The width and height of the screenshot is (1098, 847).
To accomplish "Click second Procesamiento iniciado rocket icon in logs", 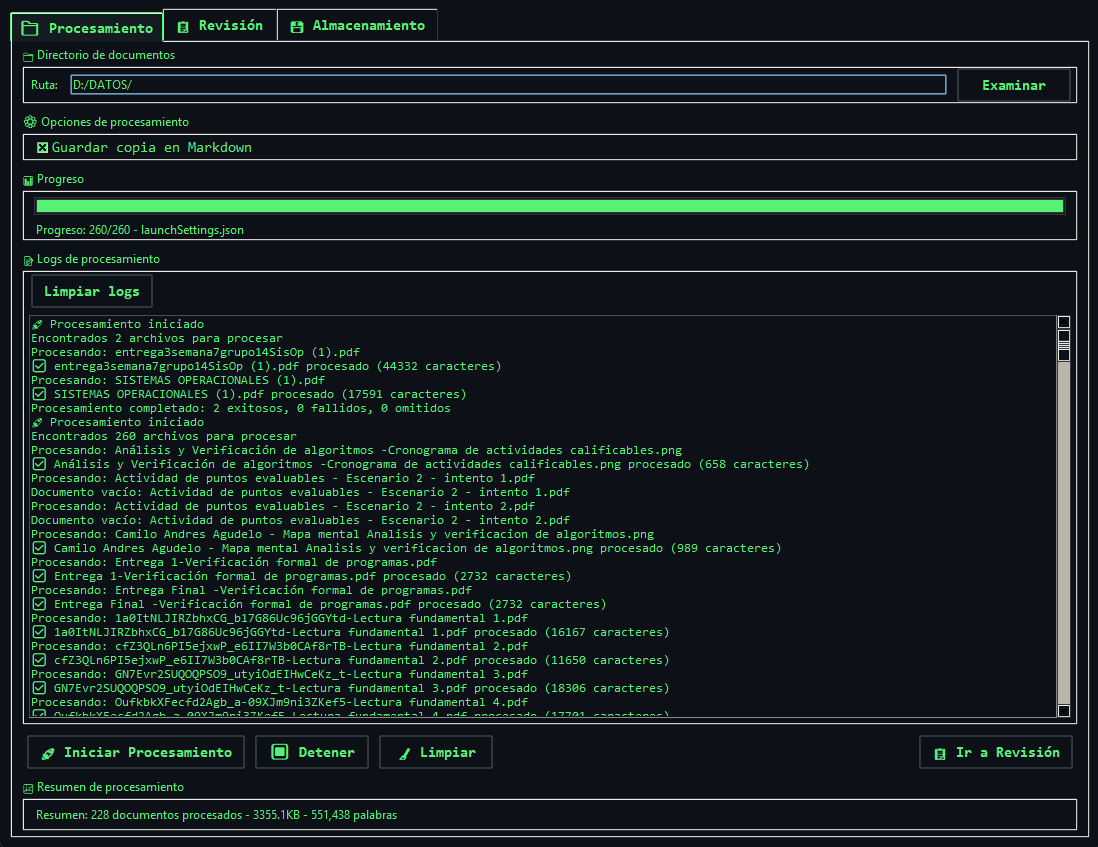I will click(37, 422).
